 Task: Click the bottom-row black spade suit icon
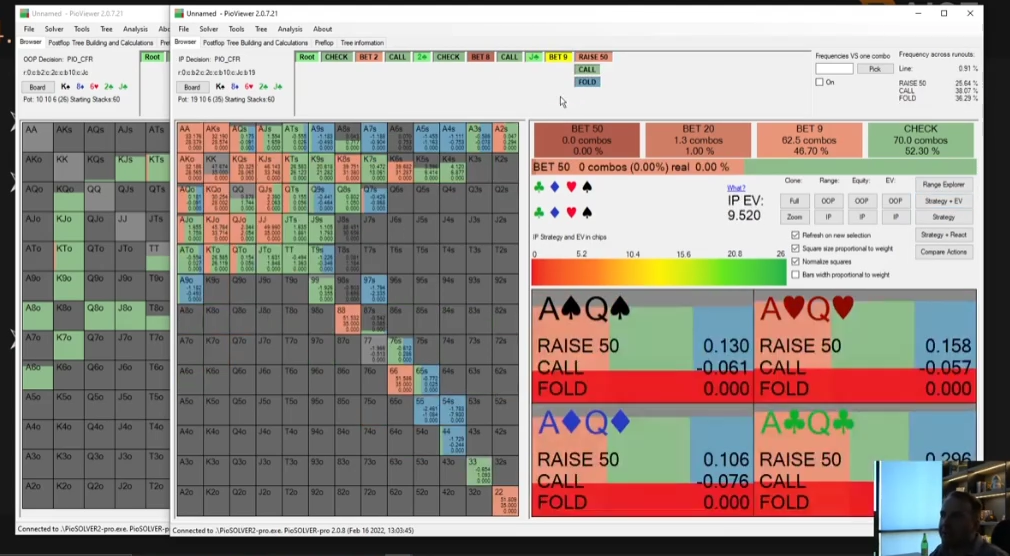[587, 213]
